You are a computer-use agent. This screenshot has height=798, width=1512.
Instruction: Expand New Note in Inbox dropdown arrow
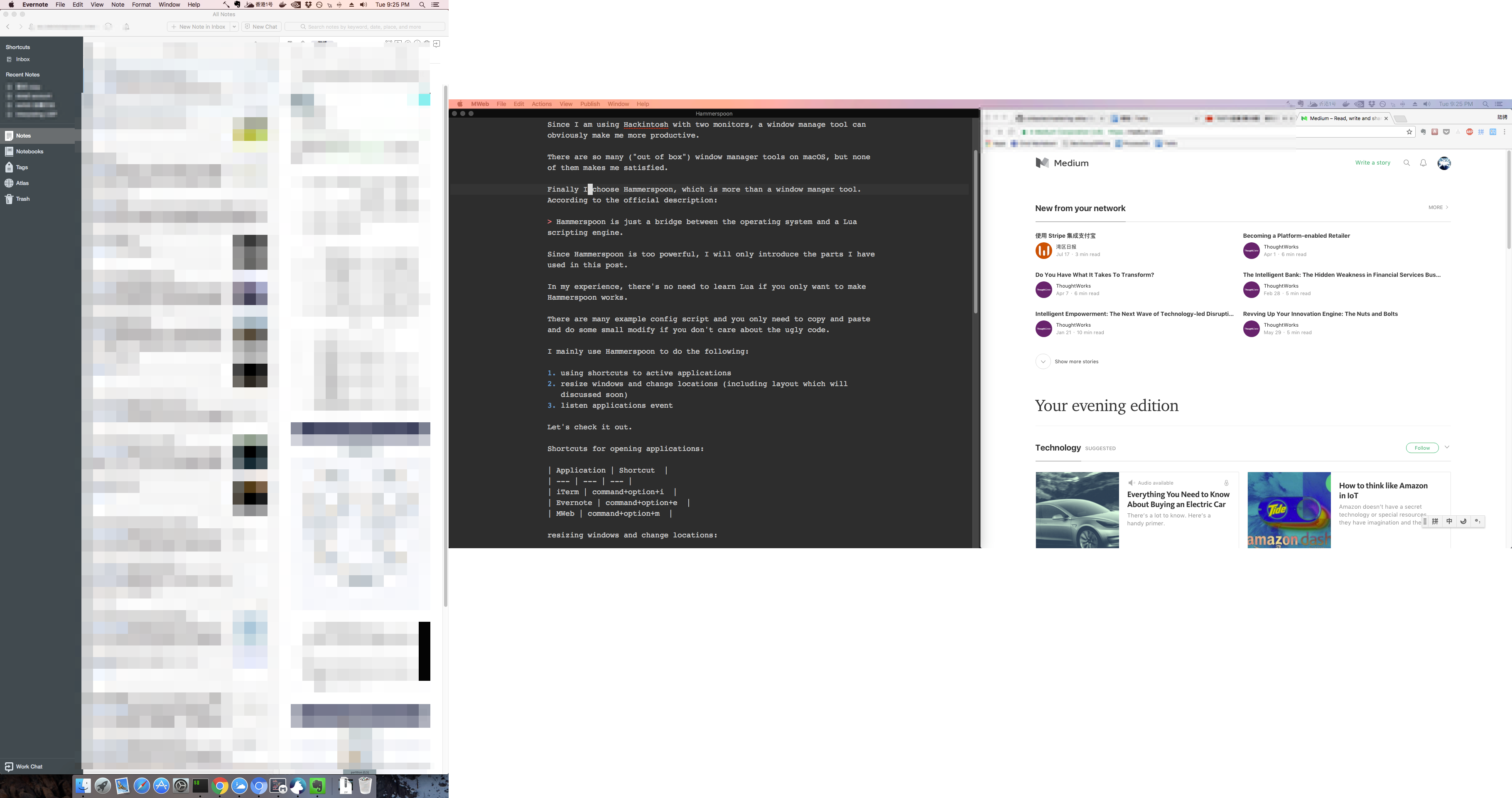pyautogui.click(x=234, y=27)
